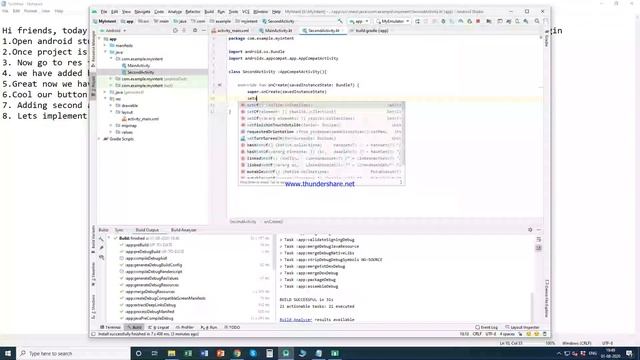The height and width of the screenshot is (360, 640).
Task: Click the Cortana circle on taskbar
Action: [x=138, y=353]
